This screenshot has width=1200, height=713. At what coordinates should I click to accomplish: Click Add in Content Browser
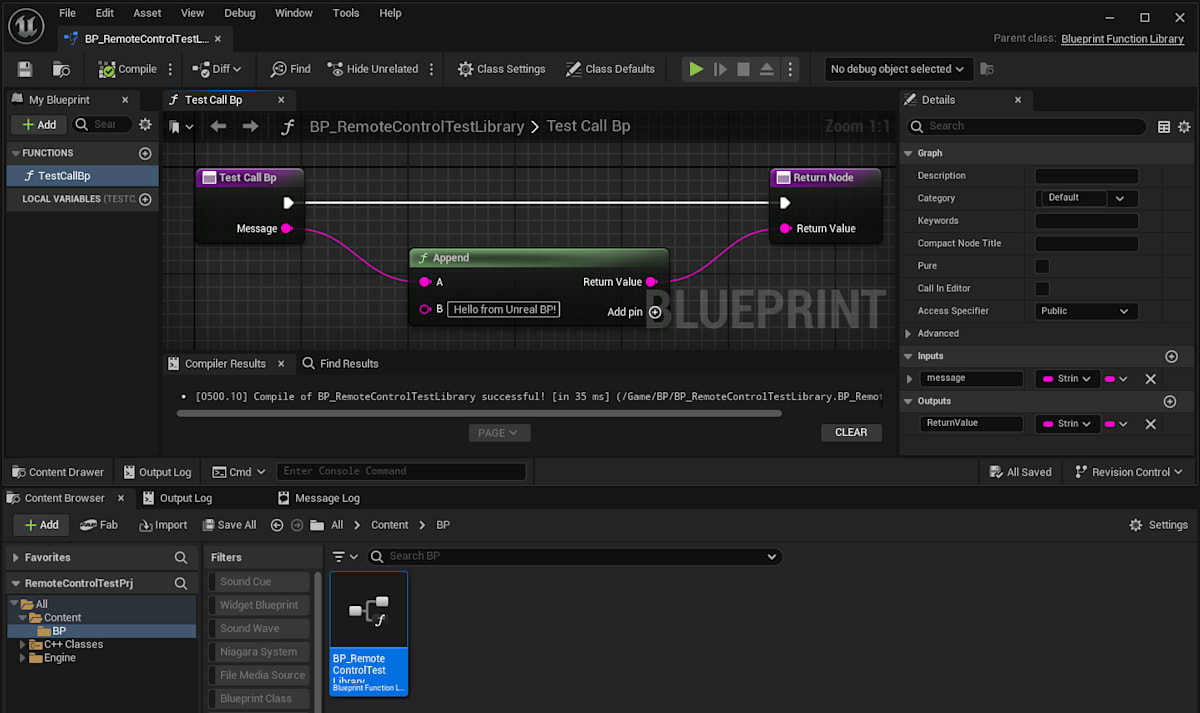[40, 525]
